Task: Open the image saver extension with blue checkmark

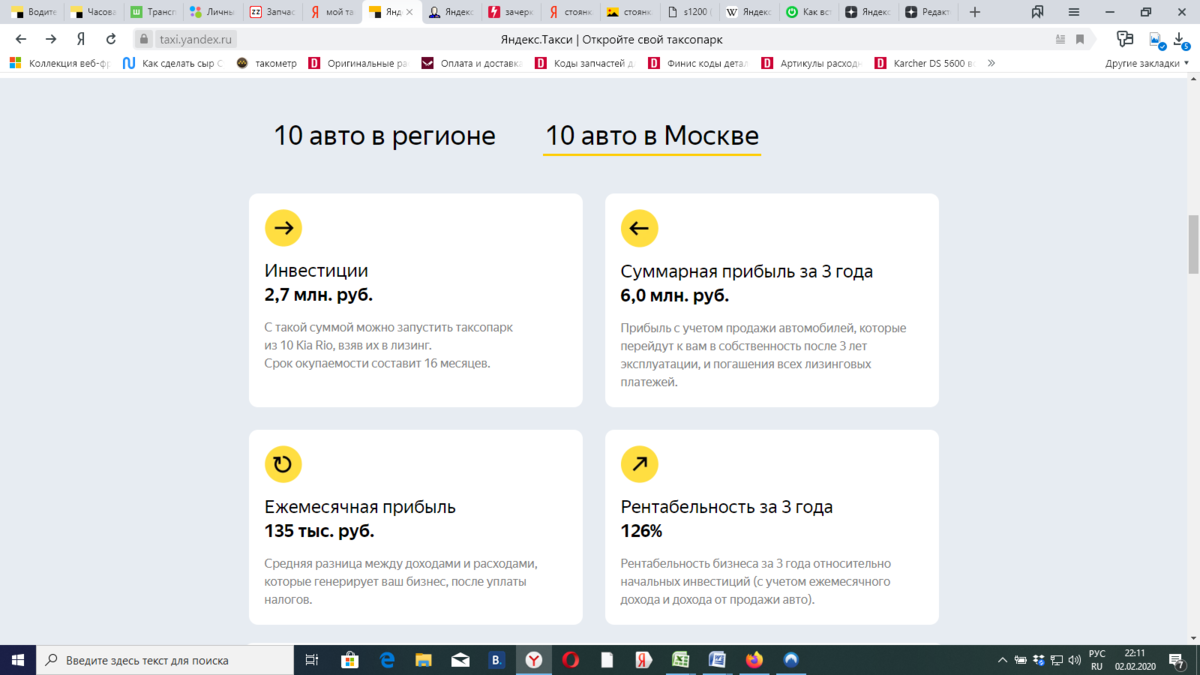Action: click(x=1157, y=40)
